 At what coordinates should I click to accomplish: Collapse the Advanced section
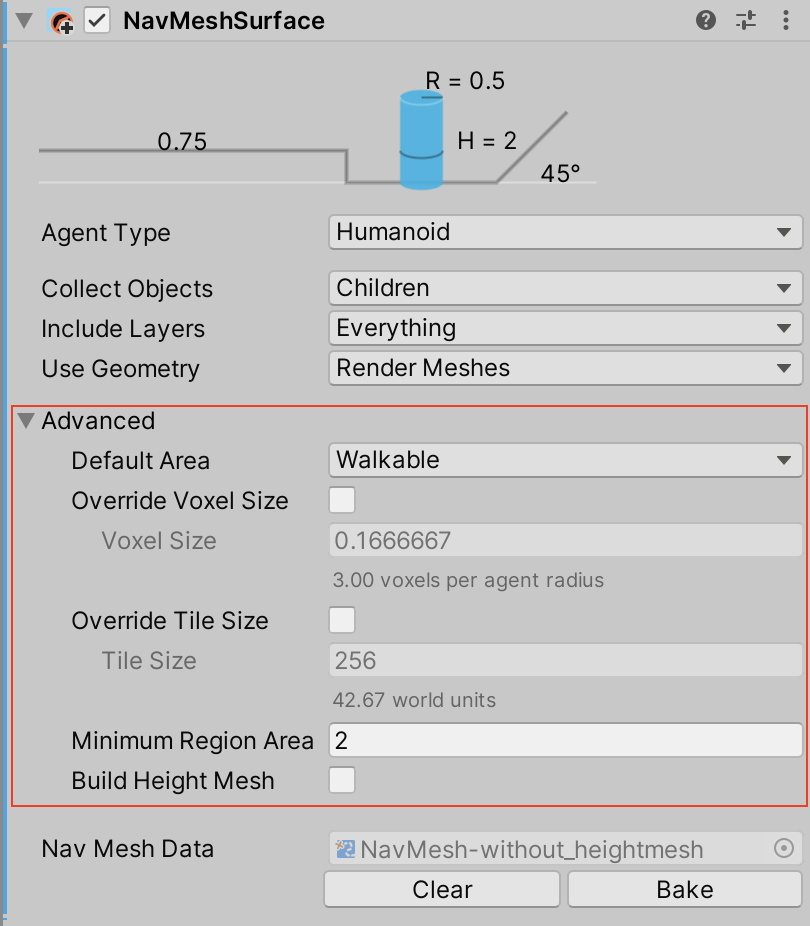[x=26, y=421]
